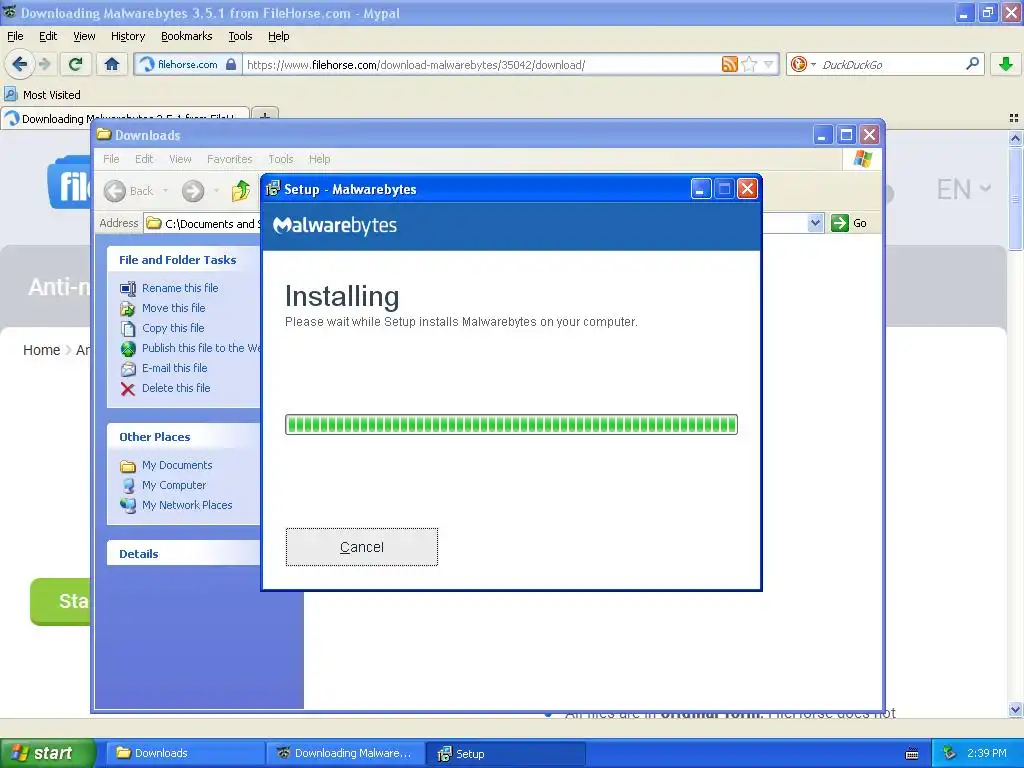Switch to Setup taskbar button
This screenshot has width=1024, height=768.
coord(505,753)
